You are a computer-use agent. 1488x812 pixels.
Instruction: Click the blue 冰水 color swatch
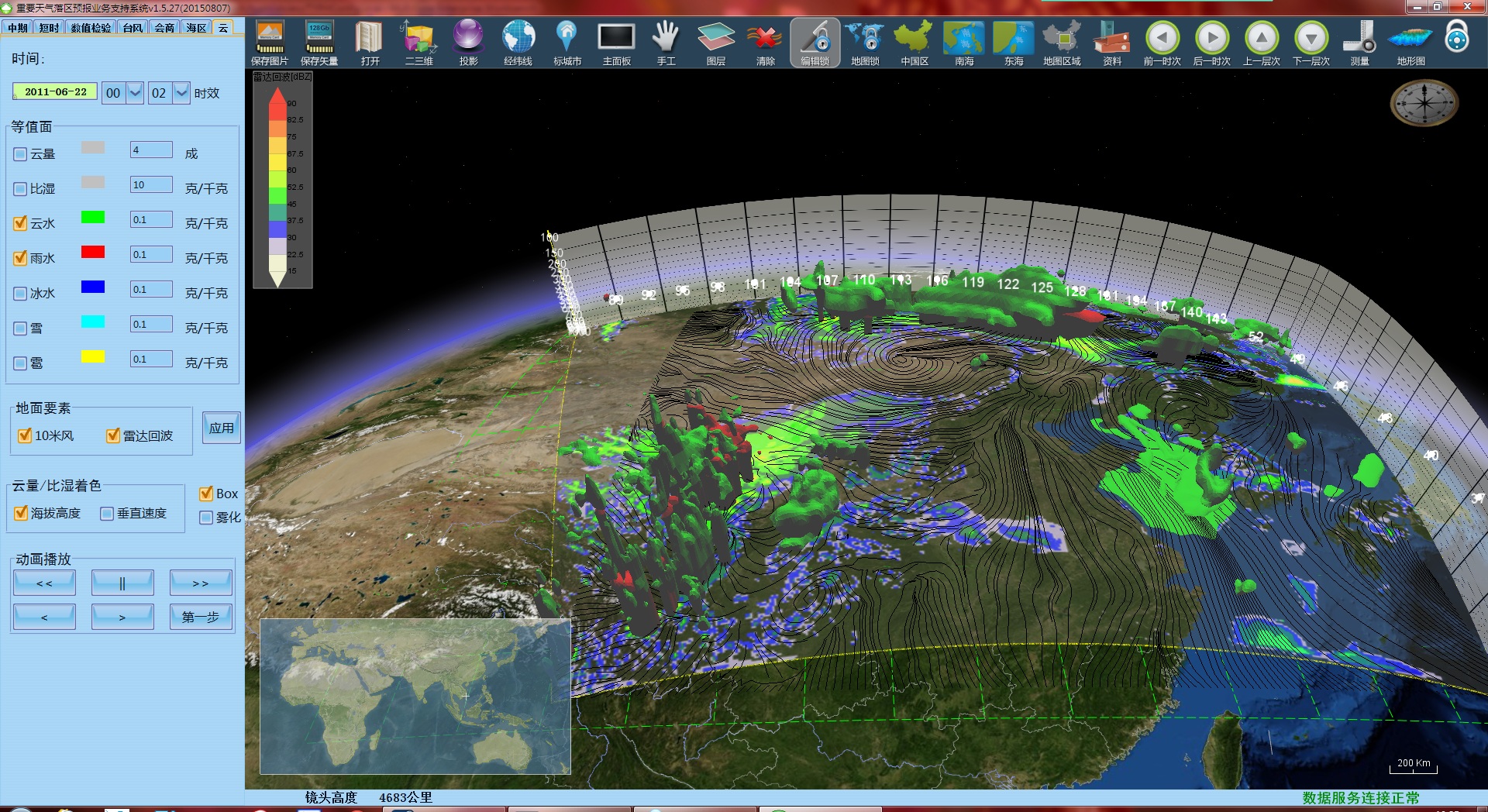[x=93, y=287]
